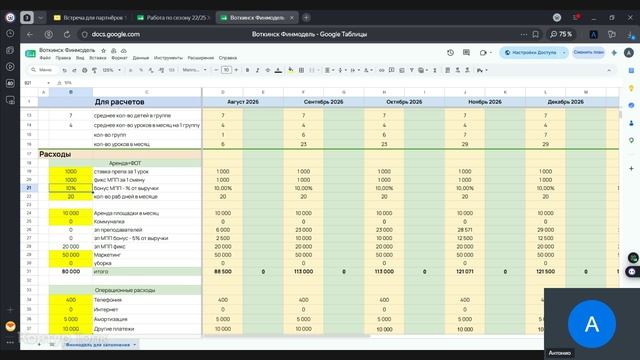The image size is (640, 360).
Task: Collapse the toolbar with chevron up
Action: tap(609, 70)
